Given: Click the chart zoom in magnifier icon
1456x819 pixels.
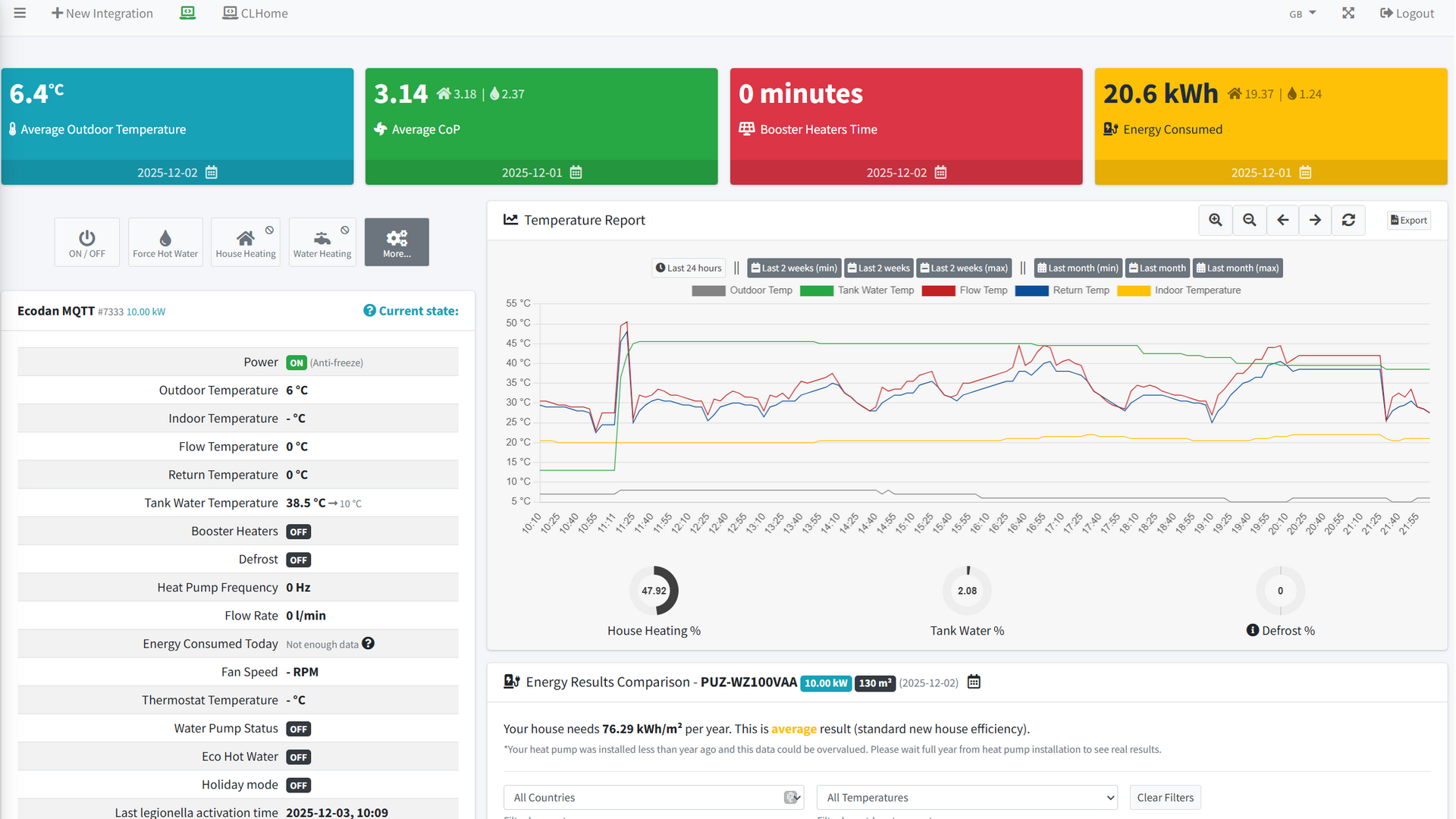Looking at the screenshot, I should coord(1215,220).
